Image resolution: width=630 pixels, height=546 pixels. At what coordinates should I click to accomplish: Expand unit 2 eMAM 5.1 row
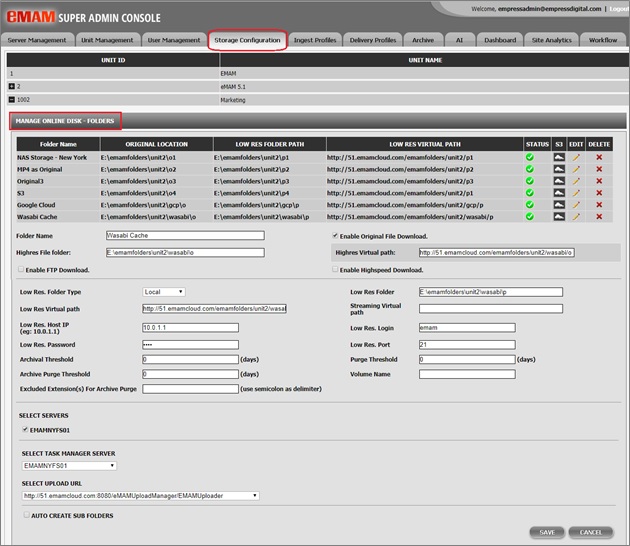(x=12, y=86)
